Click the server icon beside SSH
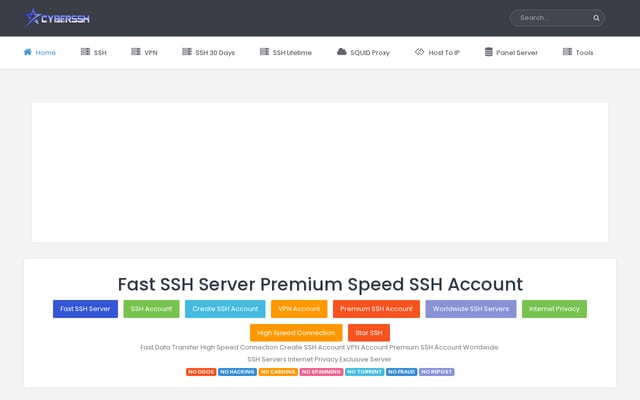The image size is (640, 400). pos(85,52)
